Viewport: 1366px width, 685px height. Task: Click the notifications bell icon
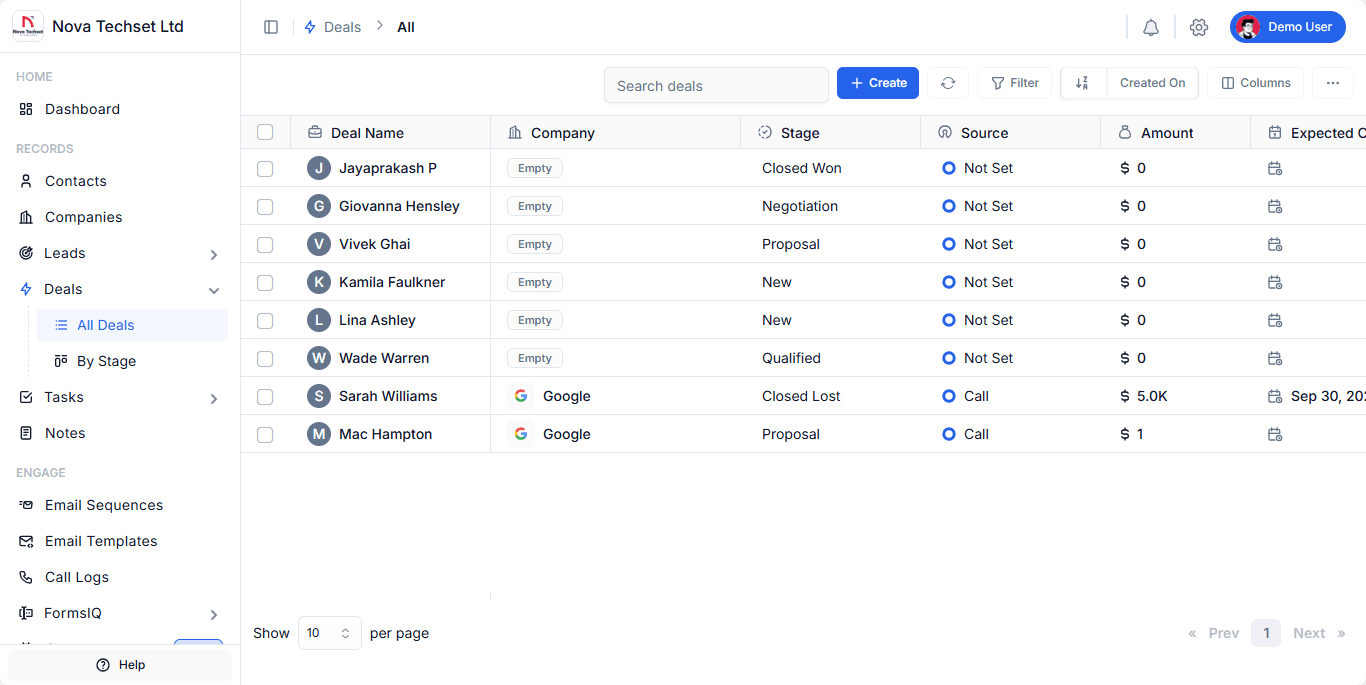click(x=1151, y=27)
